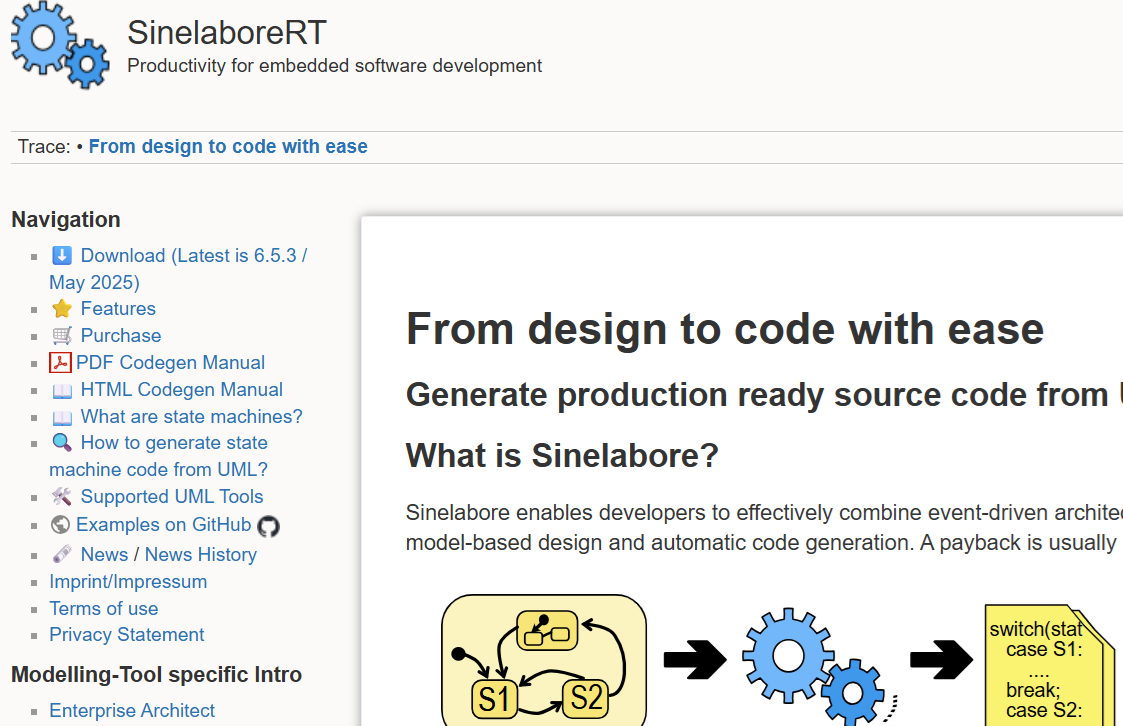Click the Generate production ready source code heading
Viewport: 1123px width, 726px height.
[x=764, y=395]
